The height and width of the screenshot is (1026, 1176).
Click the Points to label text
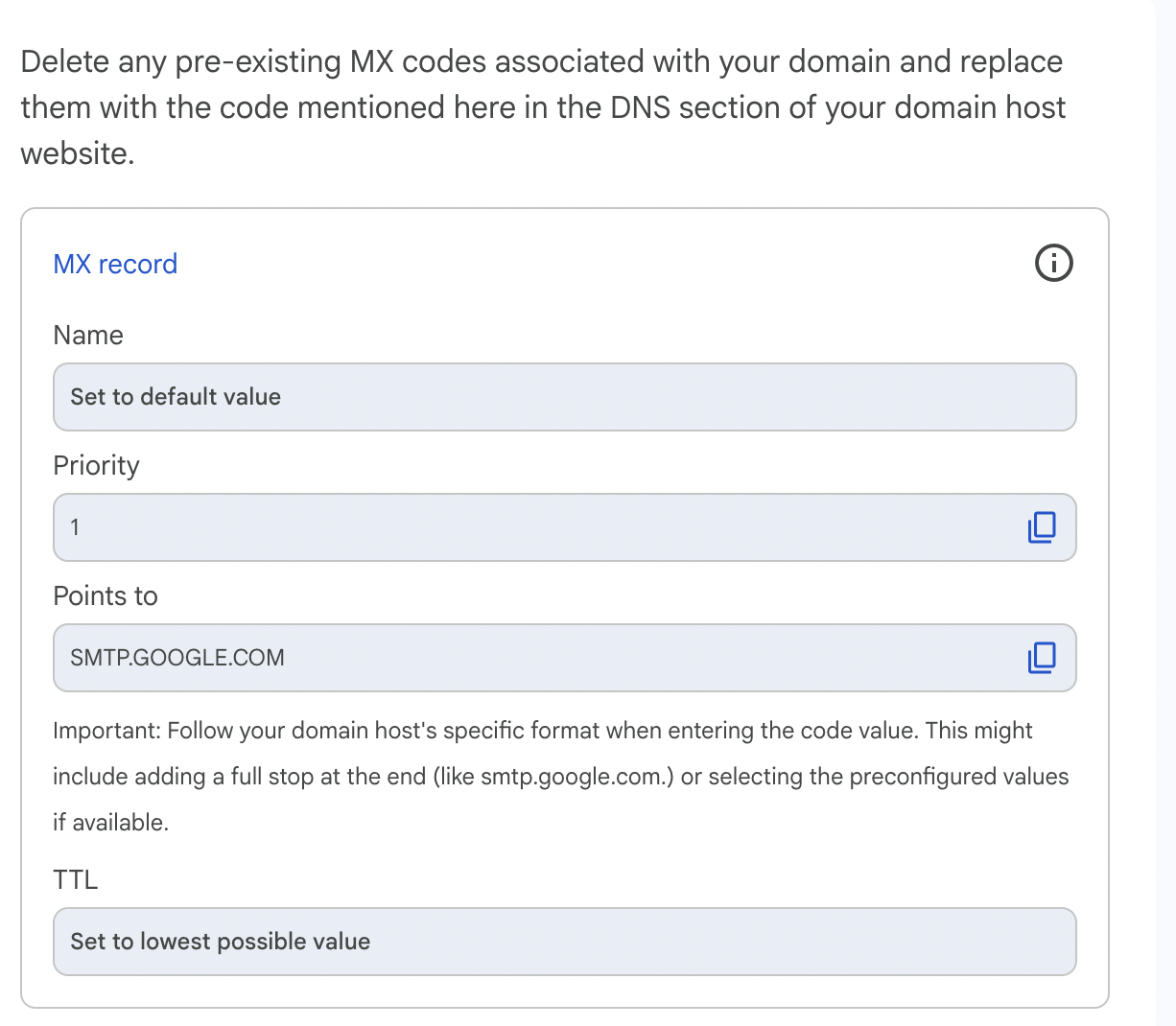pyautogui.click(x=106, y=595)
